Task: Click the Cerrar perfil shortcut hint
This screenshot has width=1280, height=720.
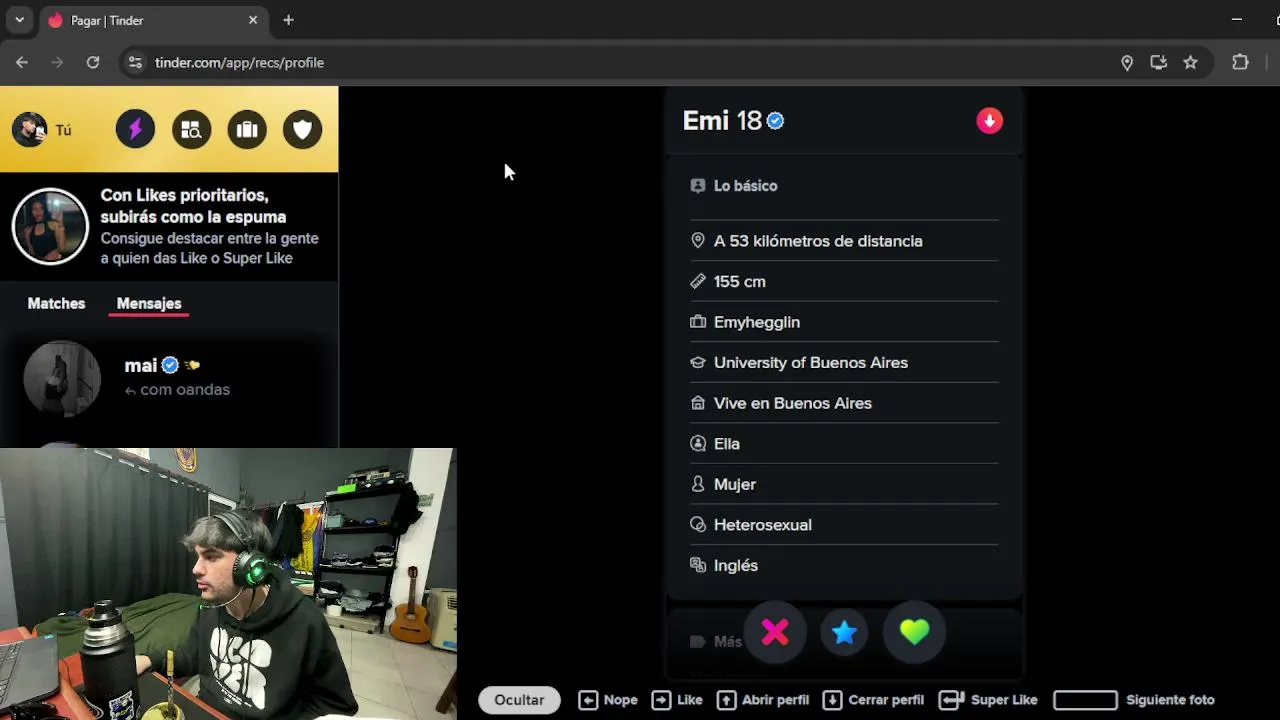Action: point(873,700)
